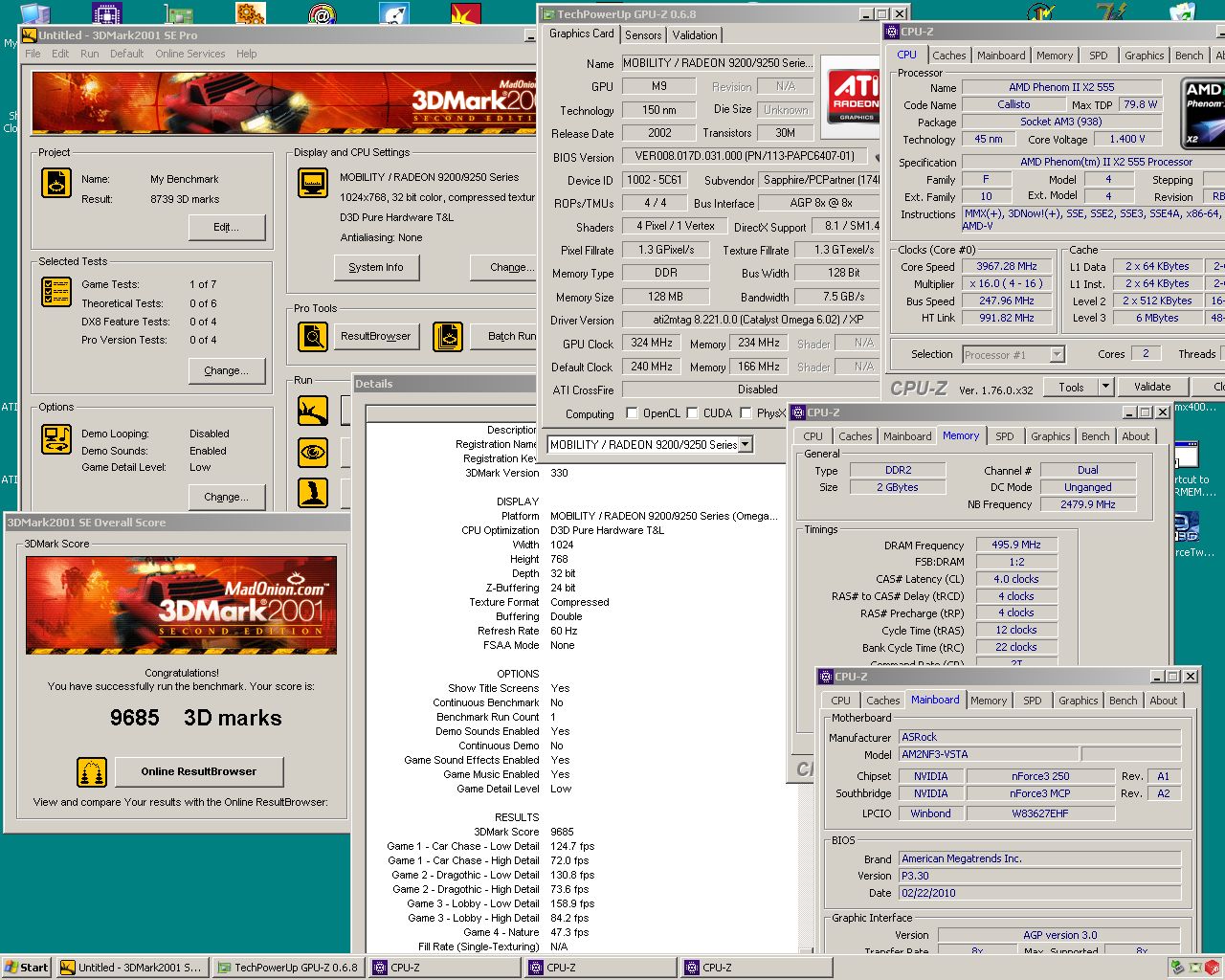Click the ResultBrowser button in Pro Tools
Viewport: 1225px width, 980px height.
click(375, 336)
